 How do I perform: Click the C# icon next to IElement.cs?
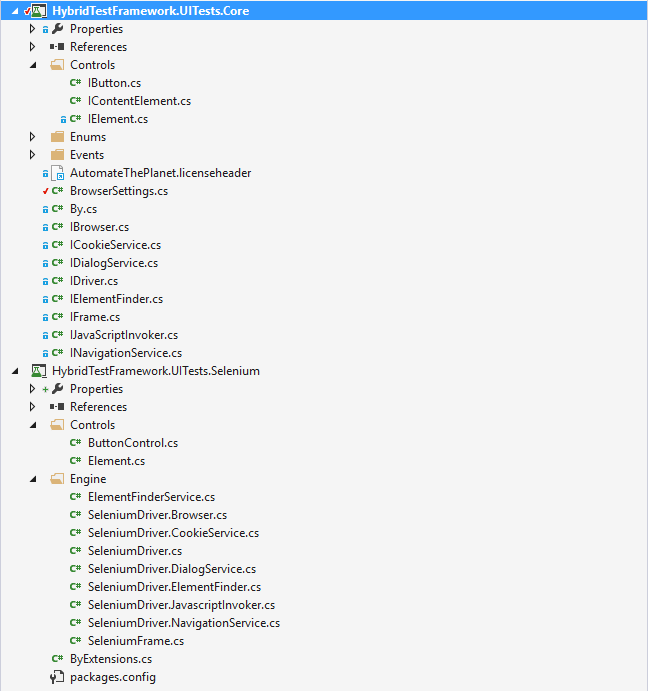click(75, 119)
